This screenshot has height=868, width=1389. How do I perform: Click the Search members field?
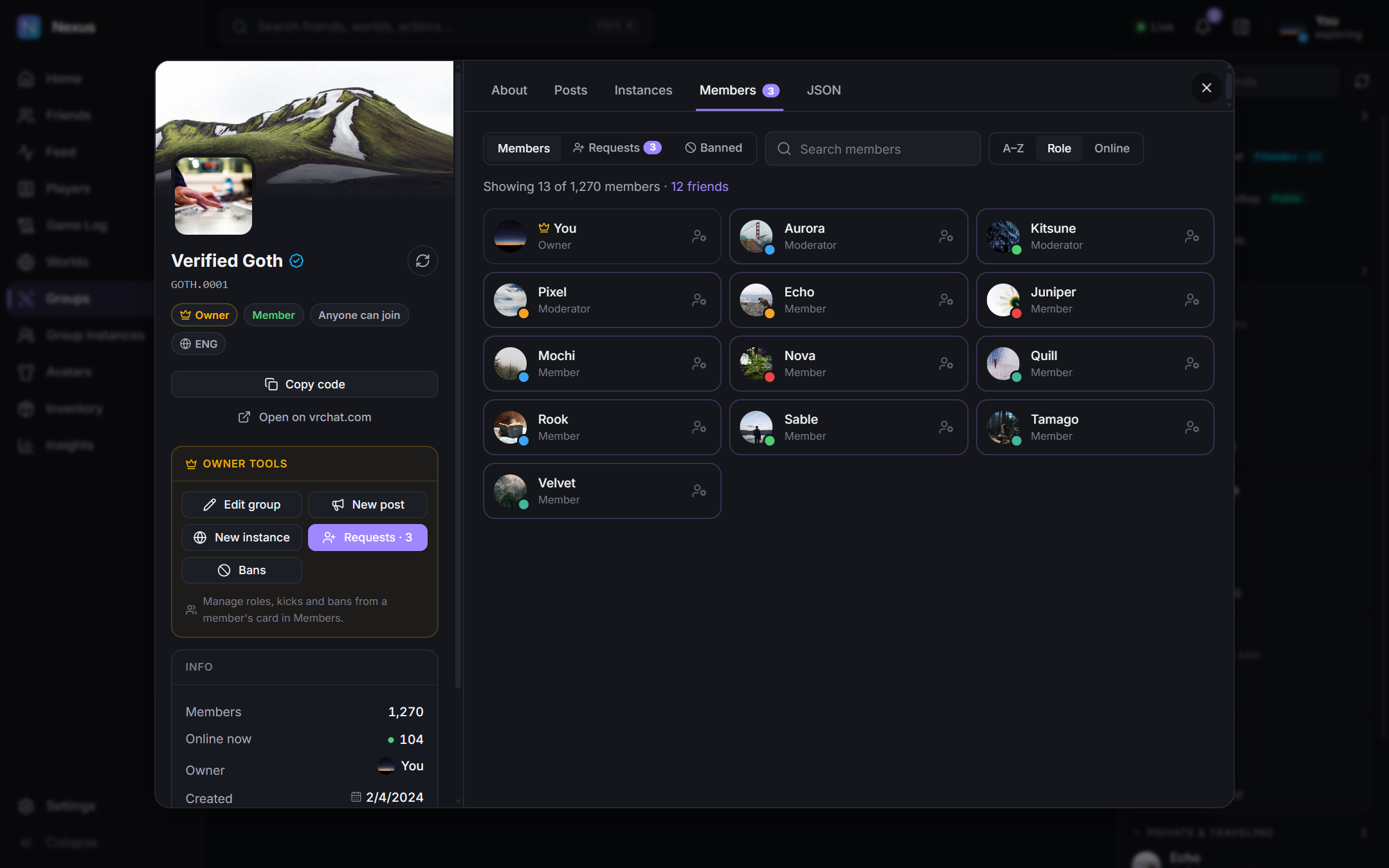873,149
